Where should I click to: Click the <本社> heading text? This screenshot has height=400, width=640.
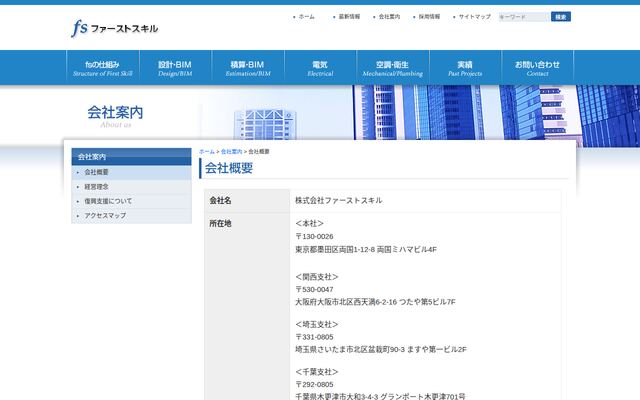pos(309,223)
